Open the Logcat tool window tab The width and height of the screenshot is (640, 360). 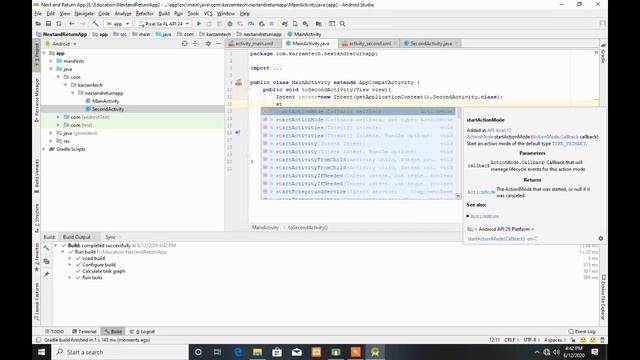click(142, 331)
